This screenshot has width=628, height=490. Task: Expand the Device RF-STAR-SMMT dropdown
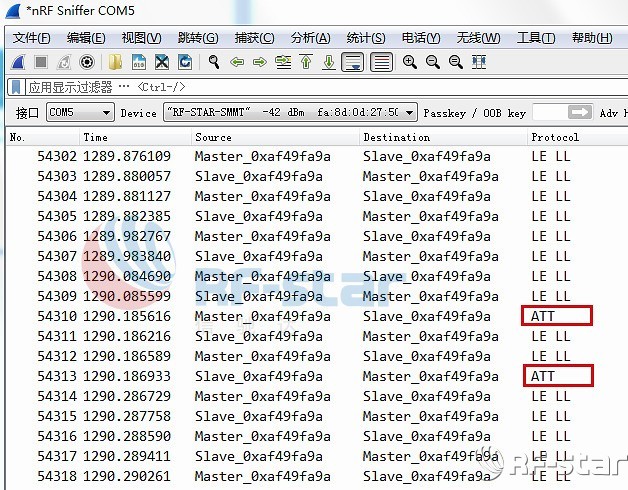click(288, 113)
